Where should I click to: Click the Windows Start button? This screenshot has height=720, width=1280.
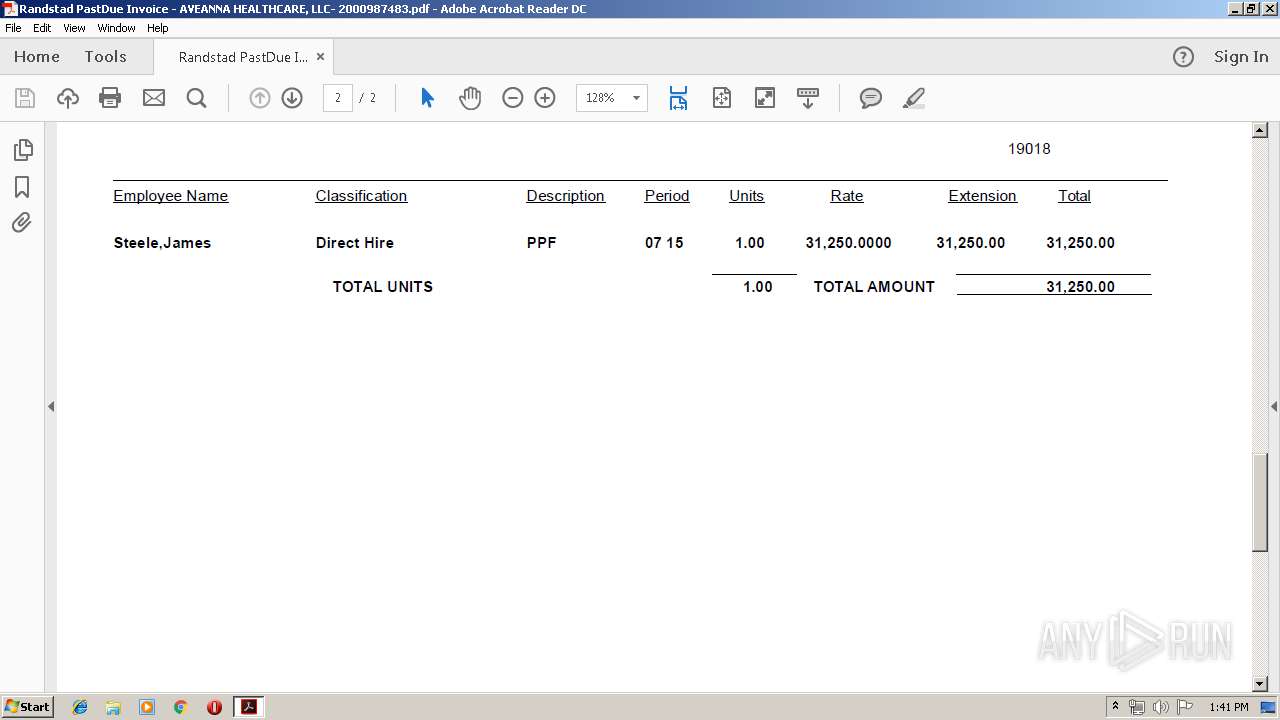[28, 707]
